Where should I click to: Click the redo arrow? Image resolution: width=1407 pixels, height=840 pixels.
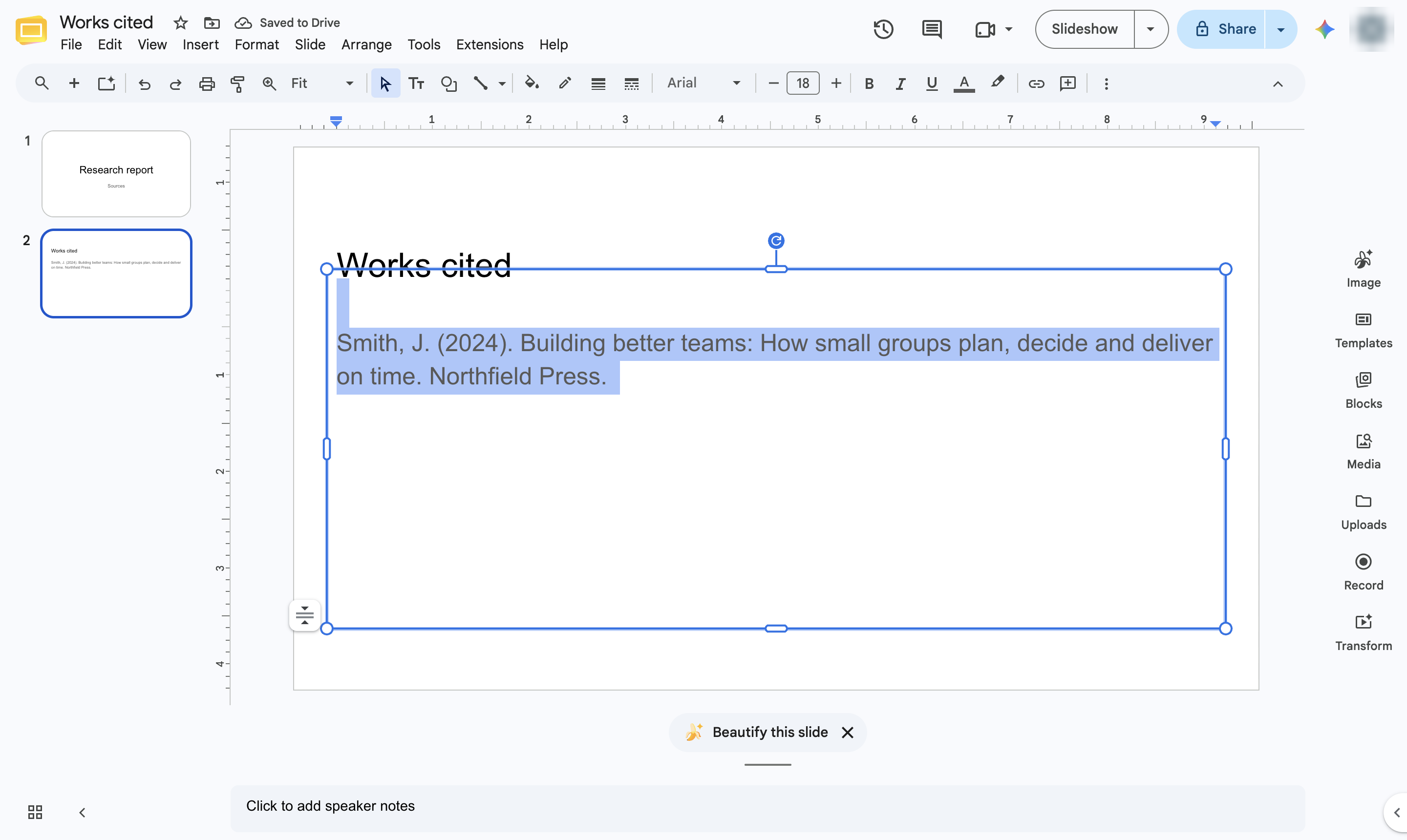[x=175, y=84]
